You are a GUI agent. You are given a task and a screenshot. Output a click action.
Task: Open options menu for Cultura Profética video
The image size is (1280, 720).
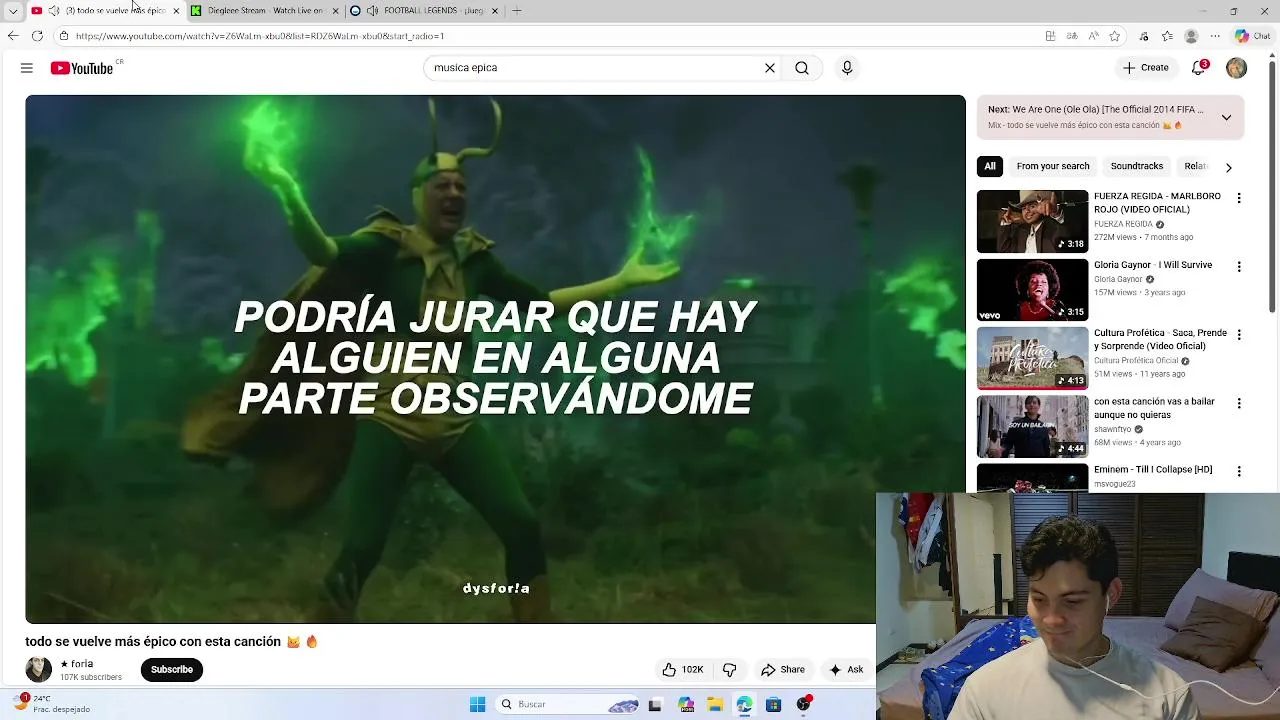click(x=1239, y=335)
